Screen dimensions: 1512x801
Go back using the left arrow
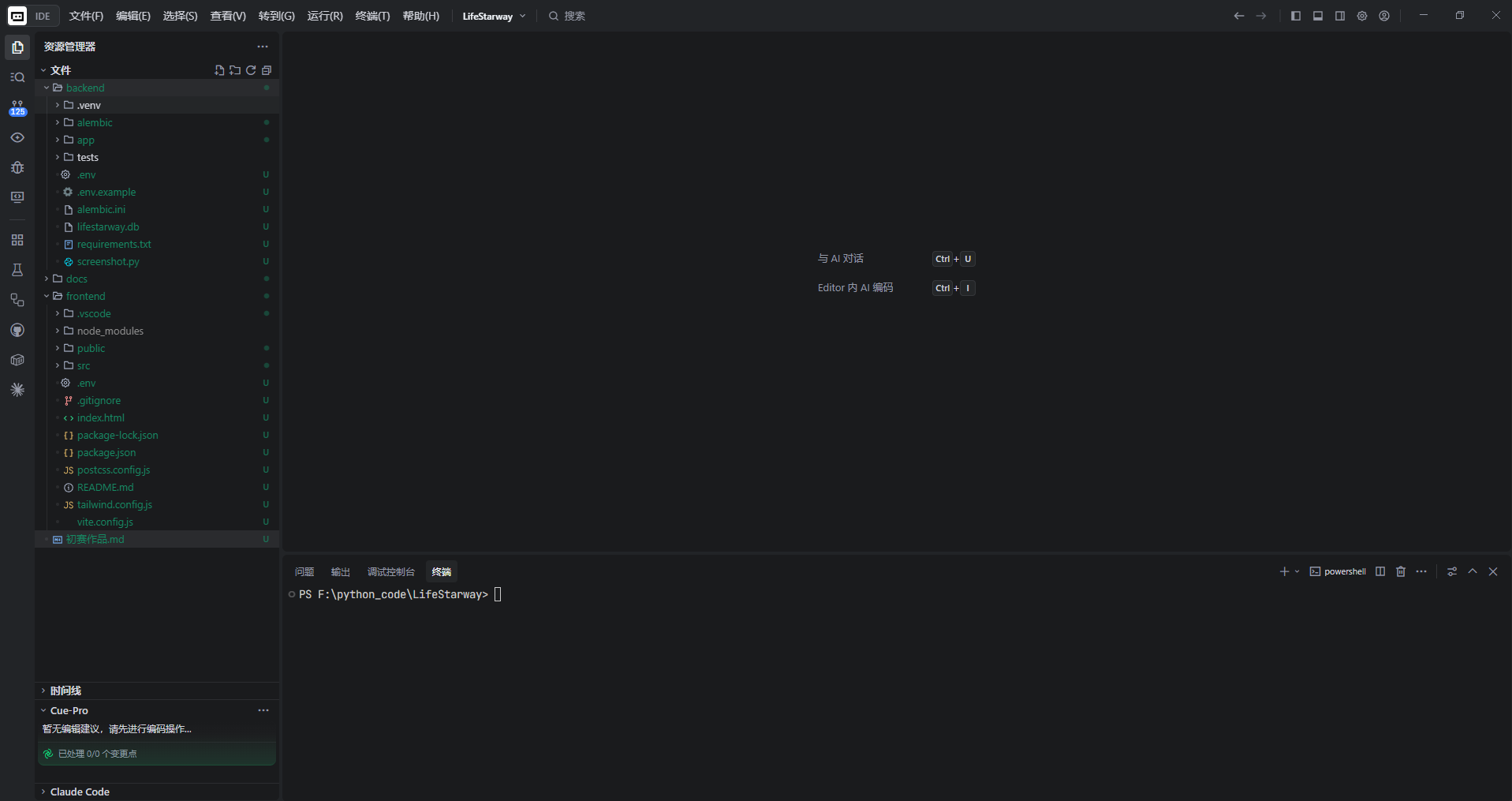click(x=1239, y=16)
